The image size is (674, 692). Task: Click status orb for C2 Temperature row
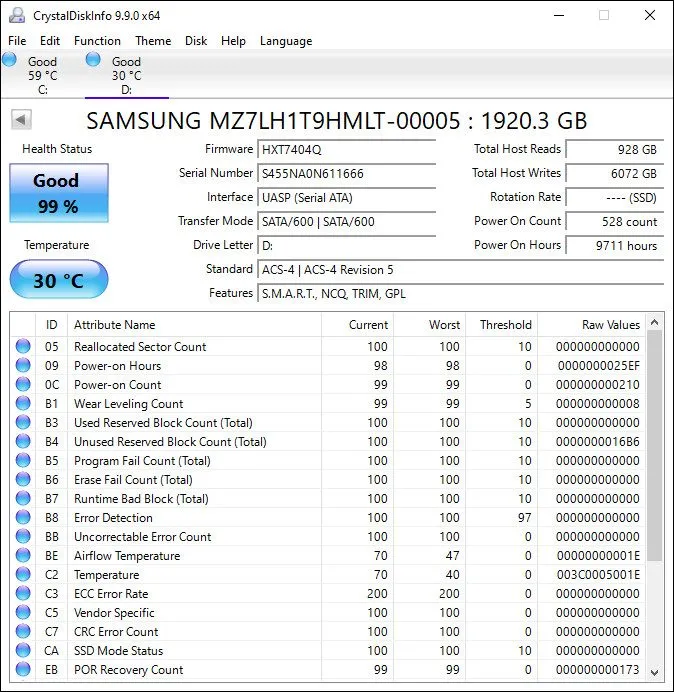point(23,574)
